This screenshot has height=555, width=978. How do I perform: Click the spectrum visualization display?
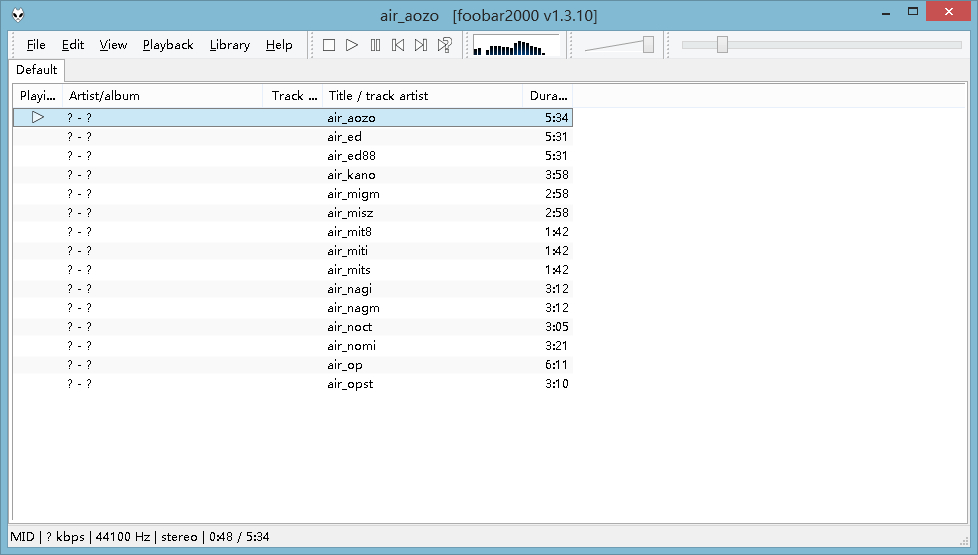(x=516, y=46)
